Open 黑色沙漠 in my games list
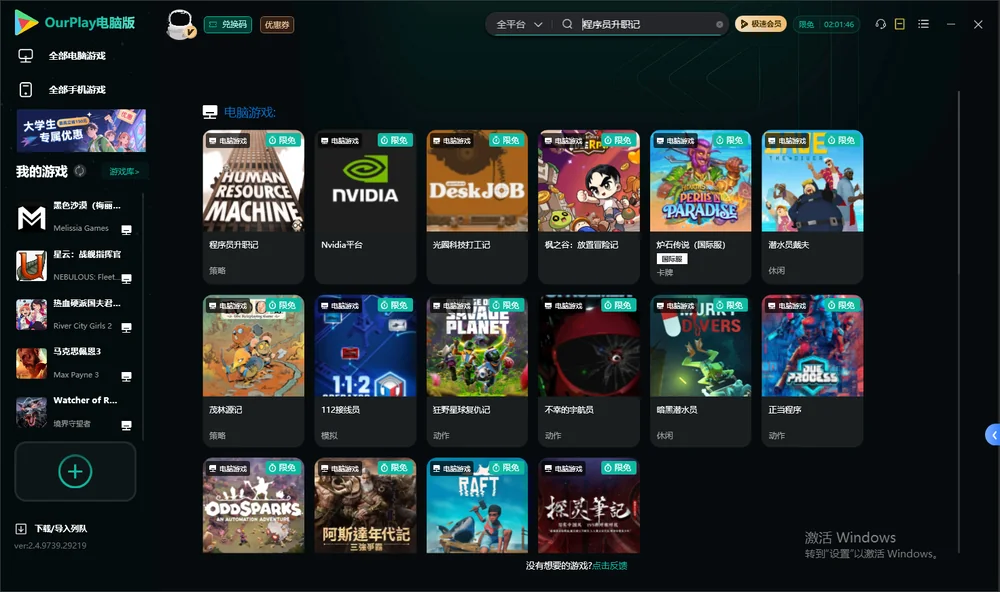The width and height of the screenshot is (1000, 592). [x=75, y=218]
